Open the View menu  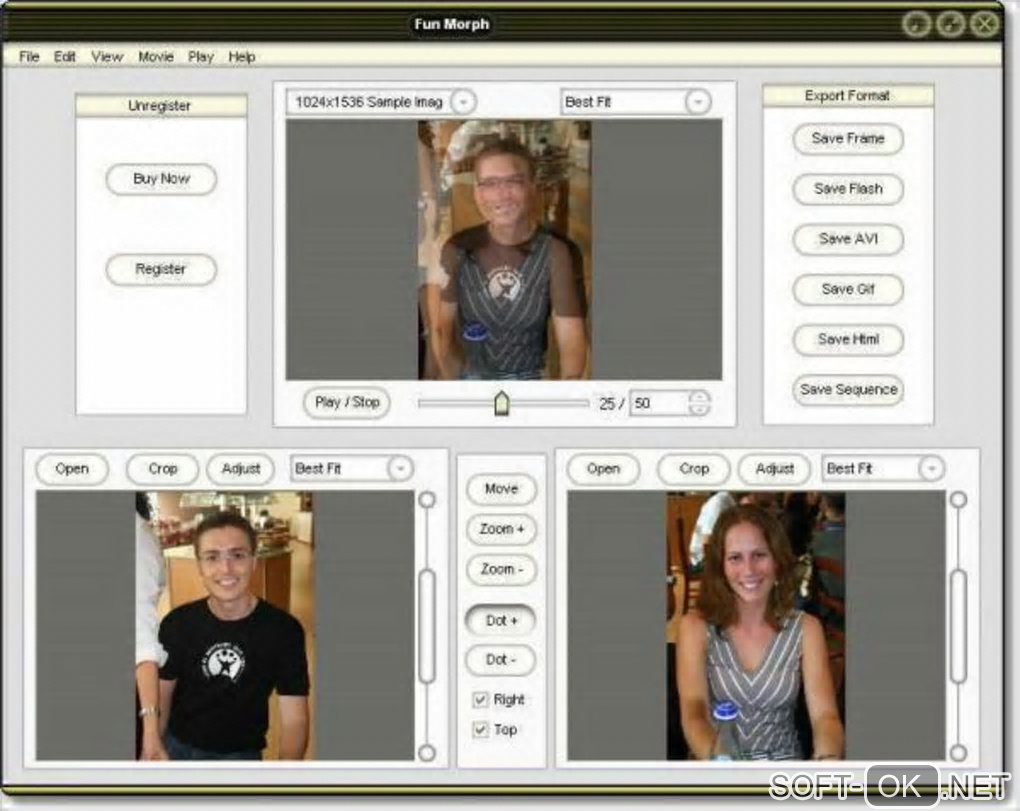point(107,57)
